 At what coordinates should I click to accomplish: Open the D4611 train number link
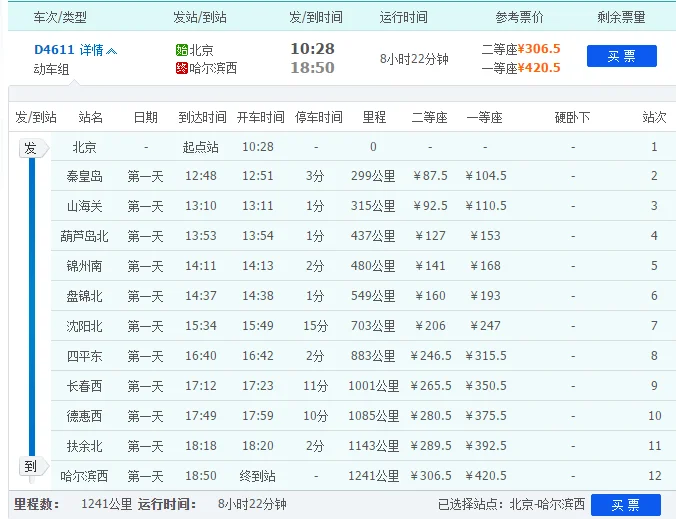pyautogui.click(x=54, y=50)
